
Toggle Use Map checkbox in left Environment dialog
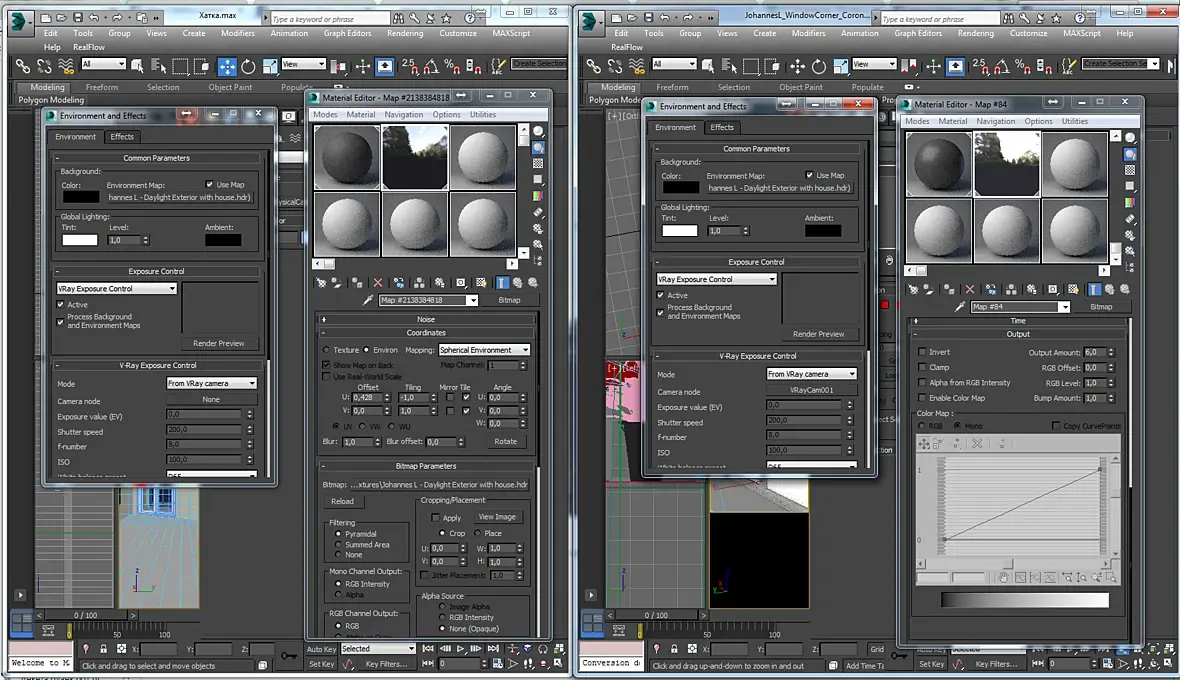tap(210, 184)
